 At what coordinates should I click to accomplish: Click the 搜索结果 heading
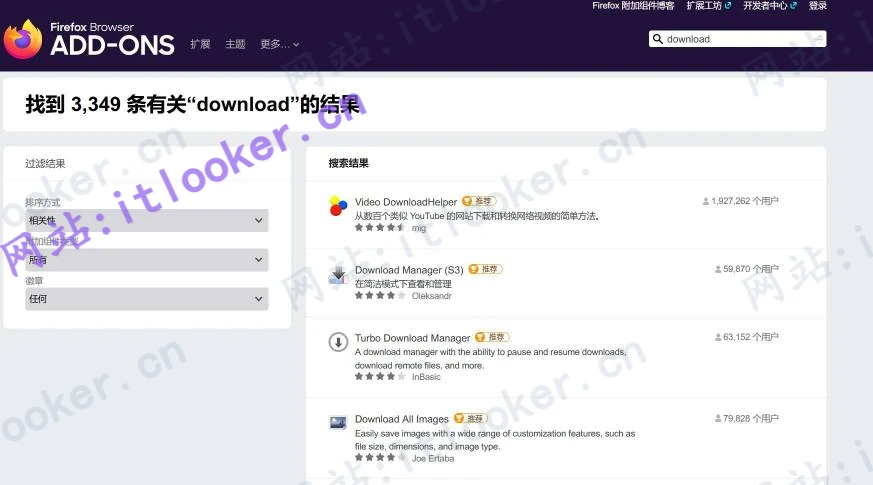tap(349, 163)
